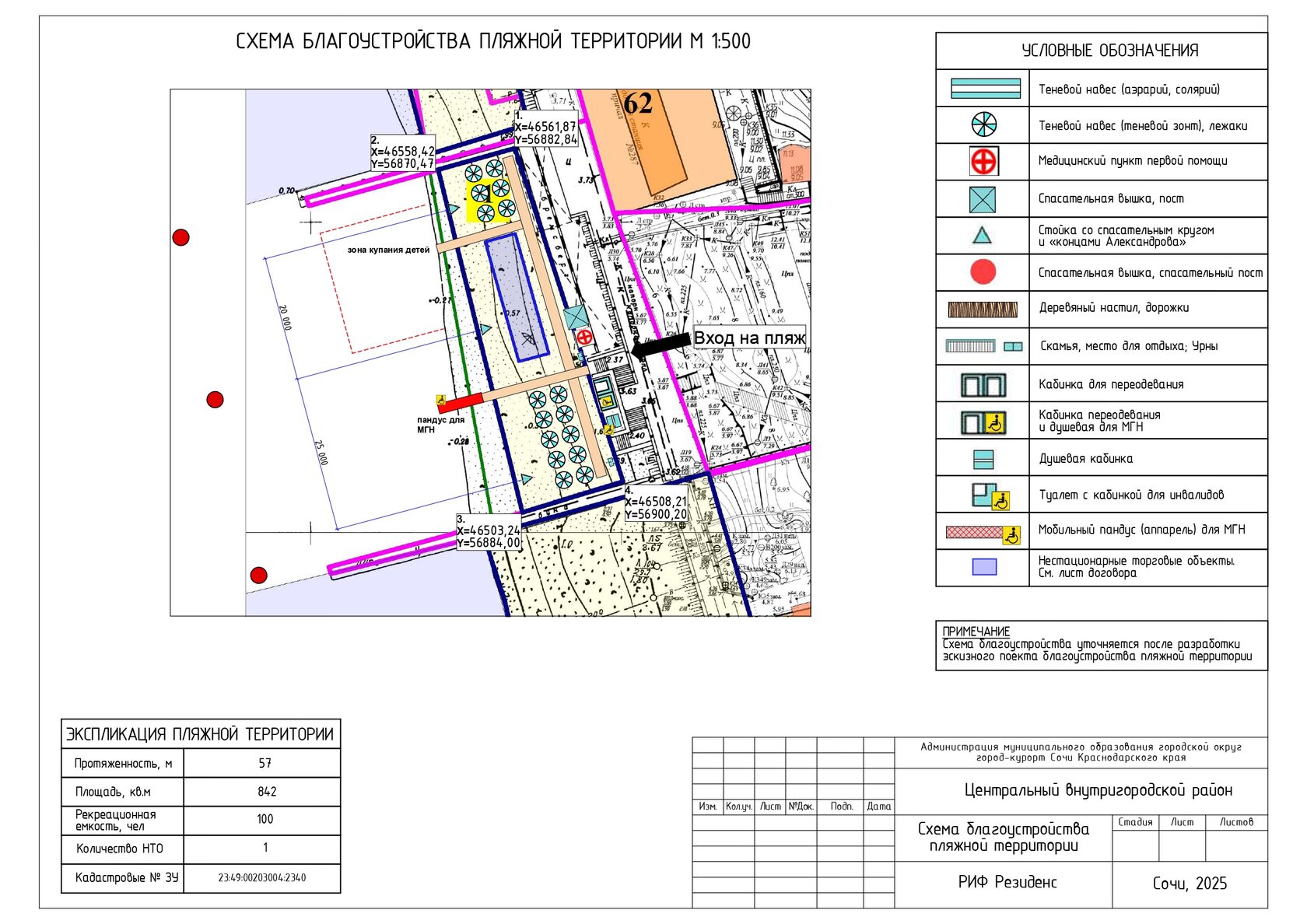This screenshot has height=924, width=1307.
Task: Select the accessible toilet legend symbol
Action: pos(990,496)
